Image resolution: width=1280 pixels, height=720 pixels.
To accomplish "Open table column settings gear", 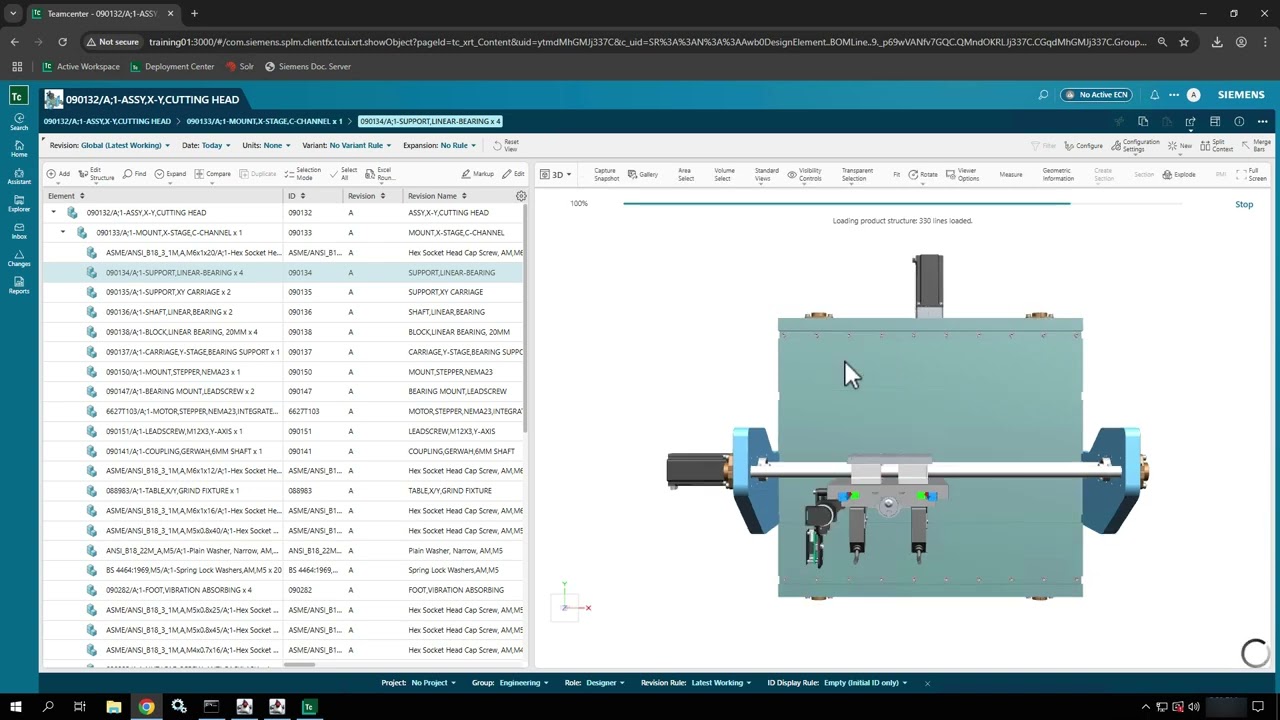I will point(521,196).
